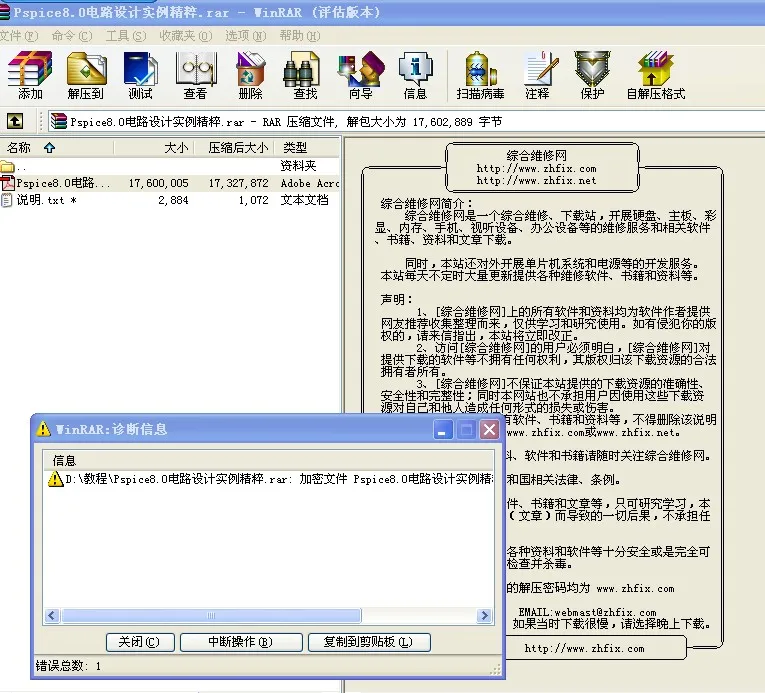Click the 自解压格式 (SFX) toolbar icon

pyautogui.click(x=656, y=75)
